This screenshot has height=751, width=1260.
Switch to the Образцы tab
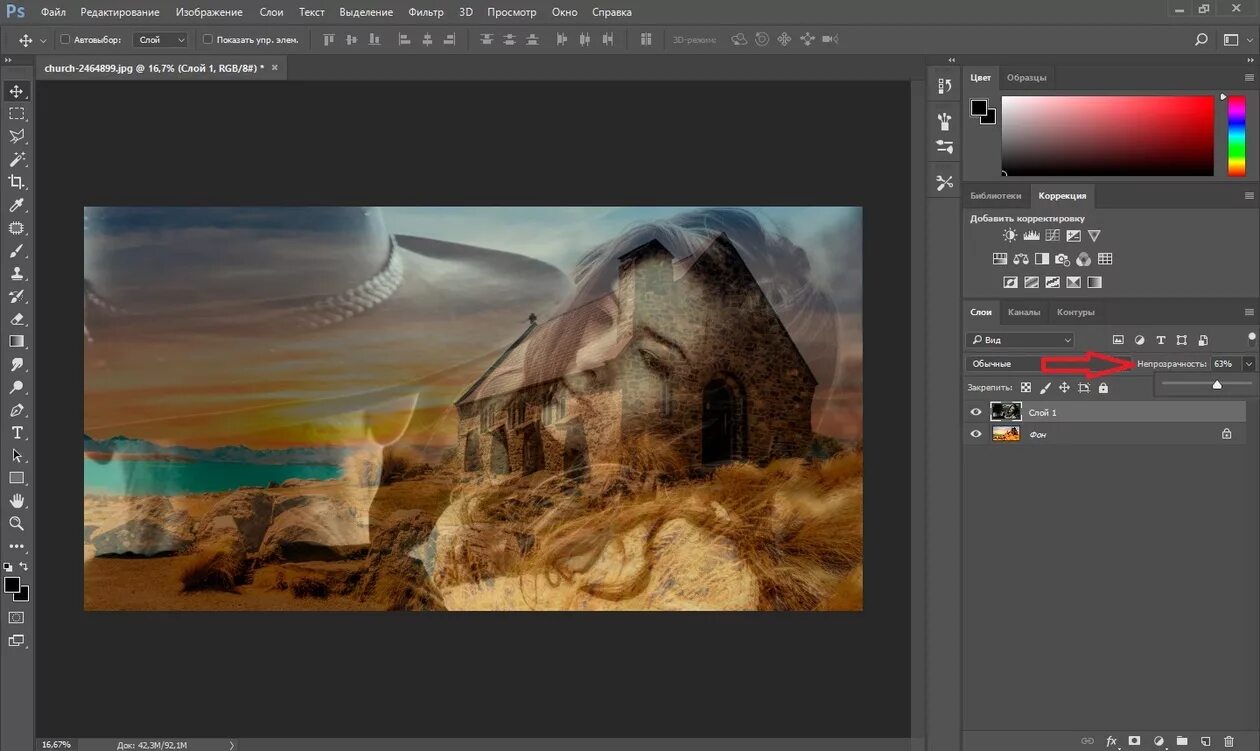[x=1027, y=77]
